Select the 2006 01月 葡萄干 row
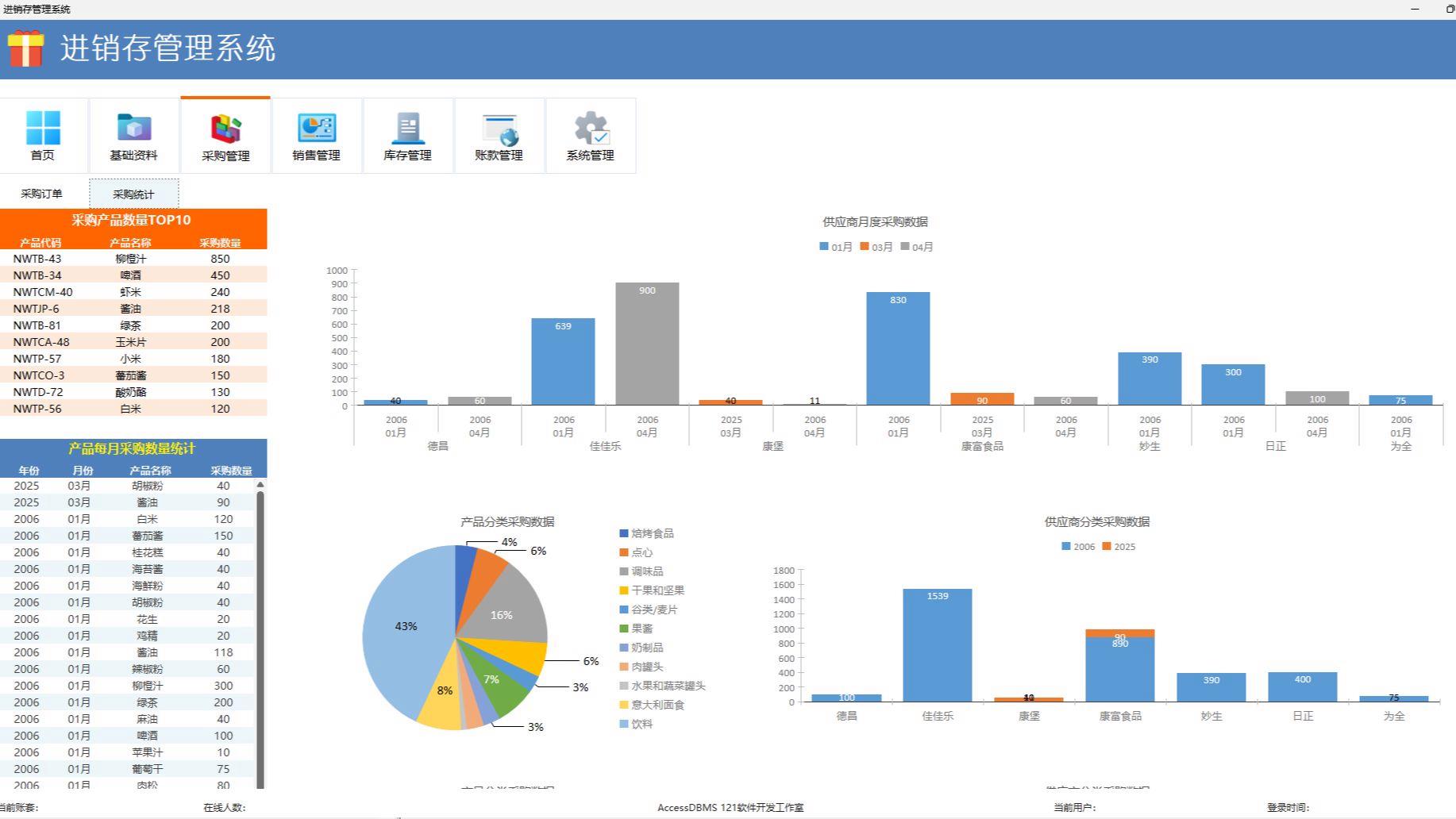1456x819 pixels. pyautogui.click(x=127, y=769)
